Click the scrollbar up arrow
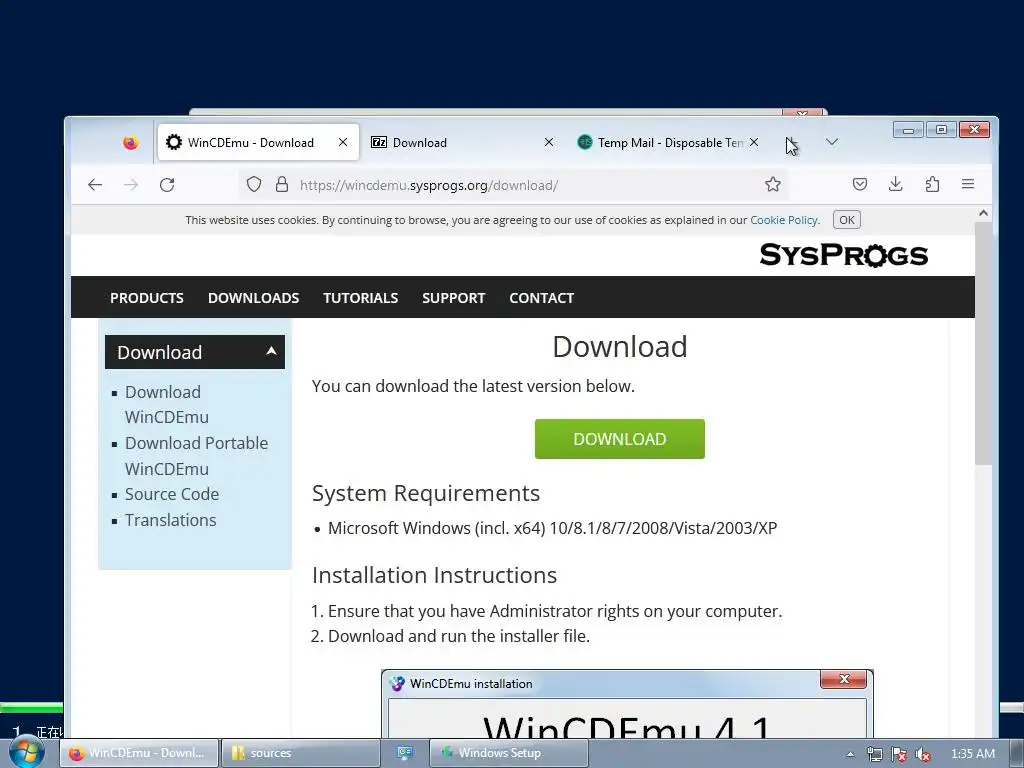The image size is (1024, 768). (984, 214)
